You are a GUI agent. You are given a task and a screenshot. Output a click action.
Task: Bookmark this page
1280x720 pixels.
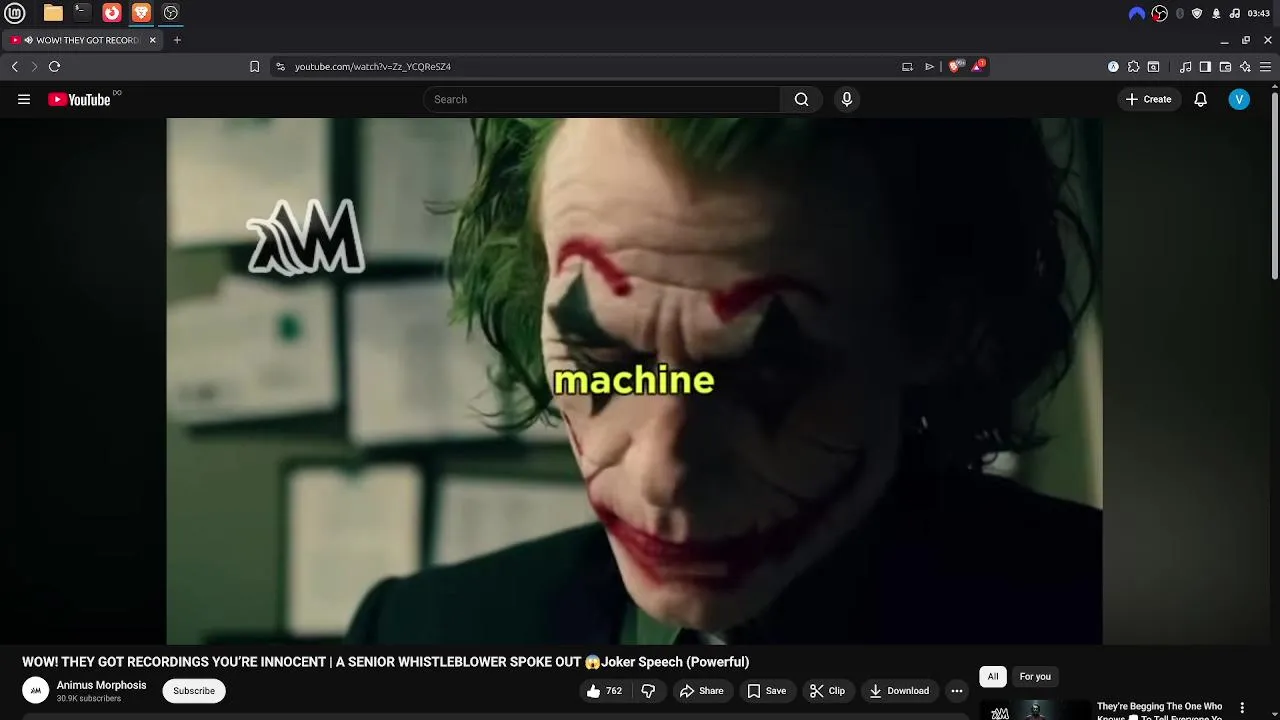tap(254, 66)
